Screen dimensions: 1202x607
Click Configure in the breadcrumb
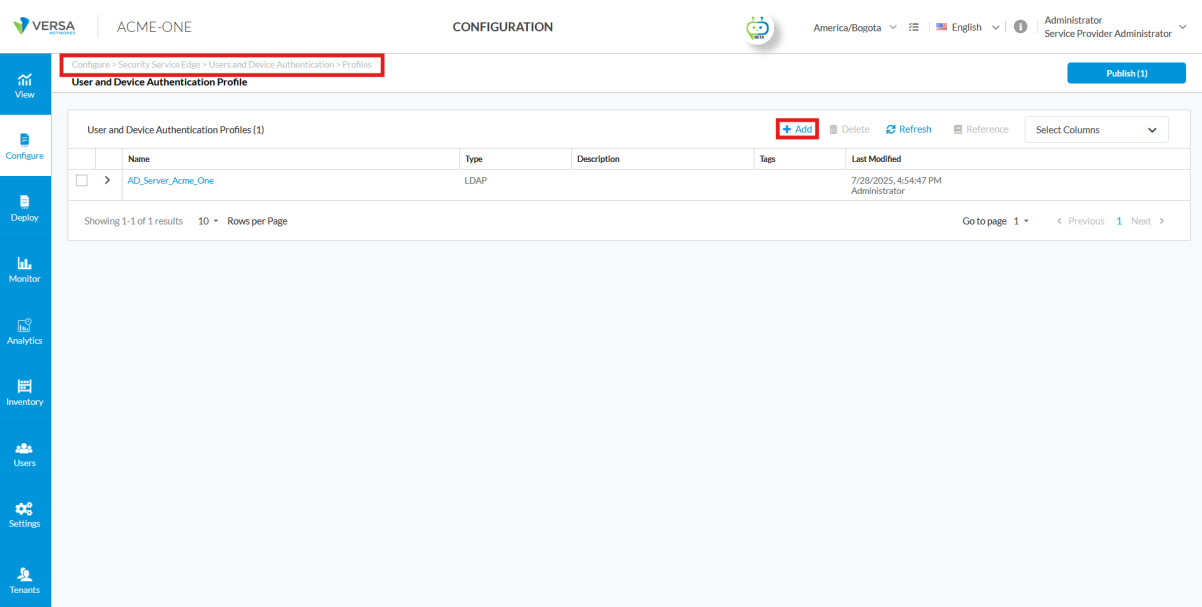(x=91, y=65)
